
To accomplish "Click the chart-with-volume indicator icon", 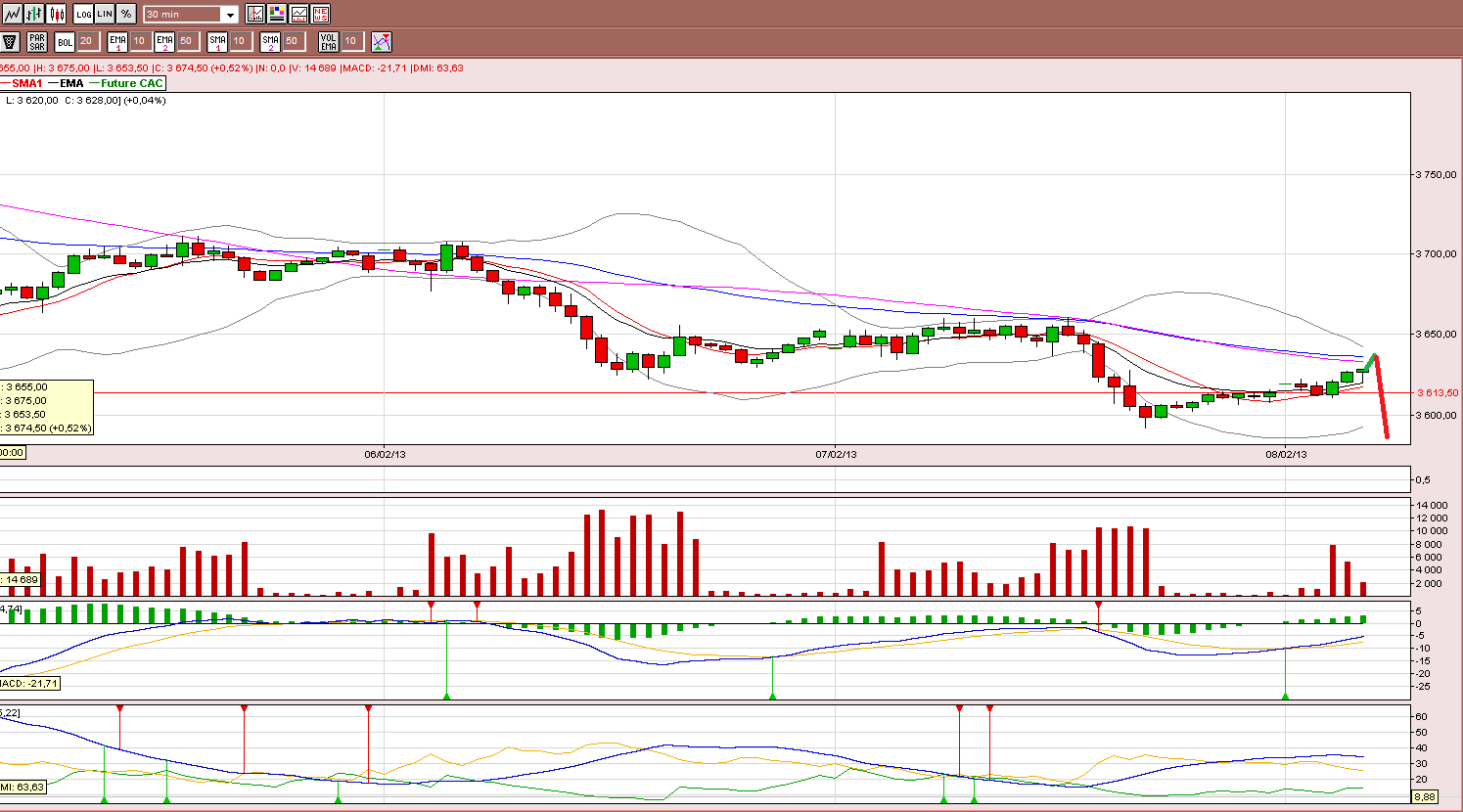I will click(255, 14).
